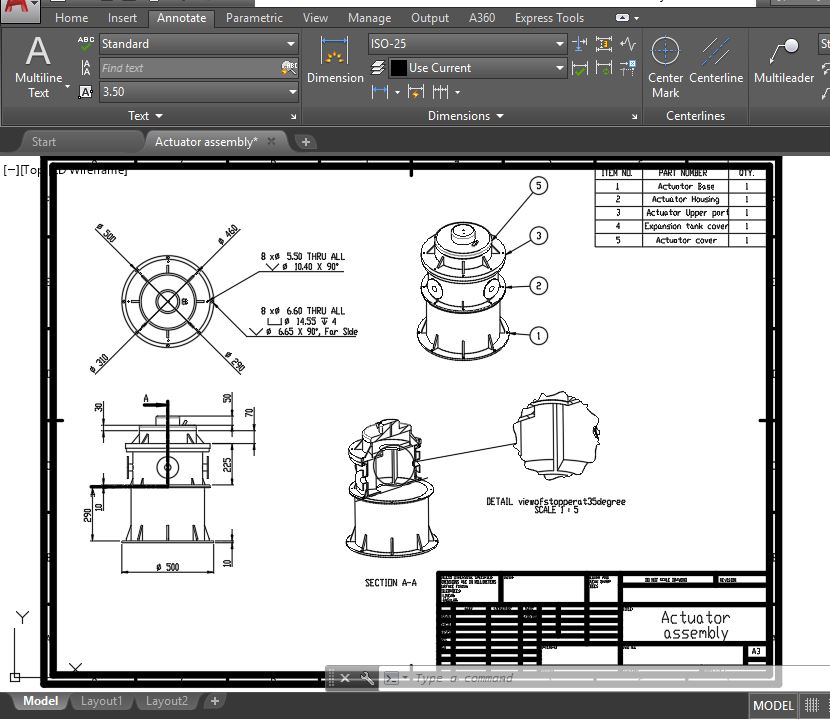Click the Break dimension icon

[x=580, y=43]
